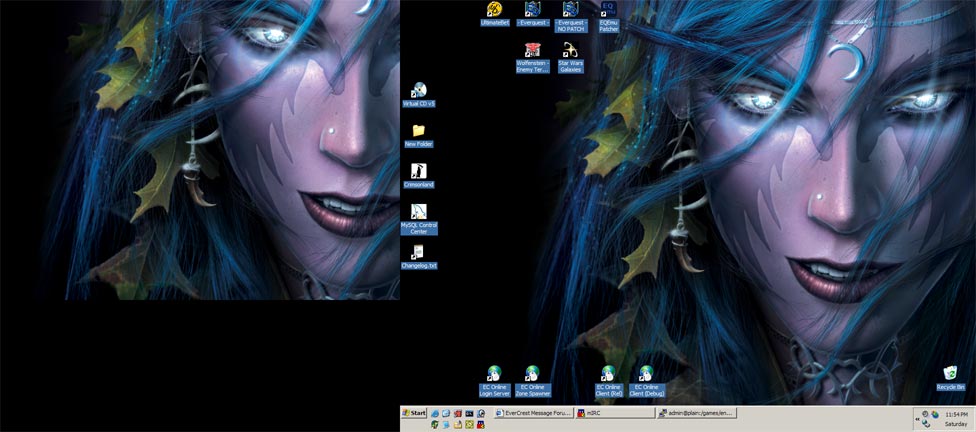Select the EC Online Client (Rel) shortcut

click(x=608, y=381)
